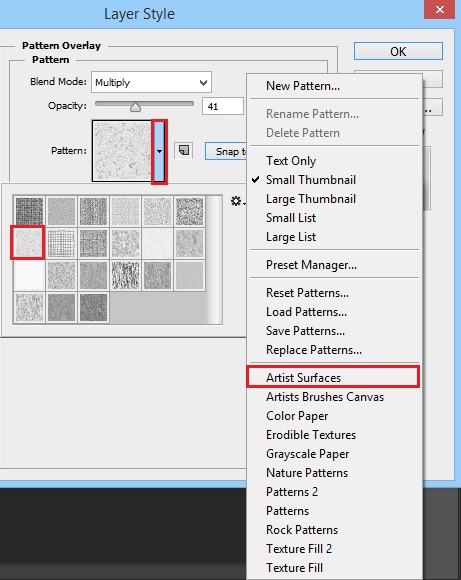Close the Layer Style dialog
The image size is (461, 580).
tap(440, 9)
